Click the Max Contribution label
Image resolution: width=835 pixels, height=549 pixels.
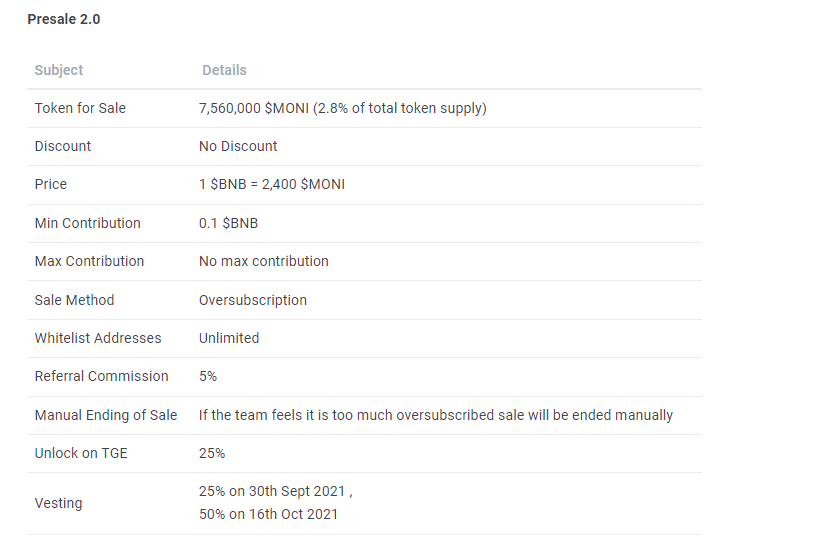pyautogui.click(x=89, y=261)
